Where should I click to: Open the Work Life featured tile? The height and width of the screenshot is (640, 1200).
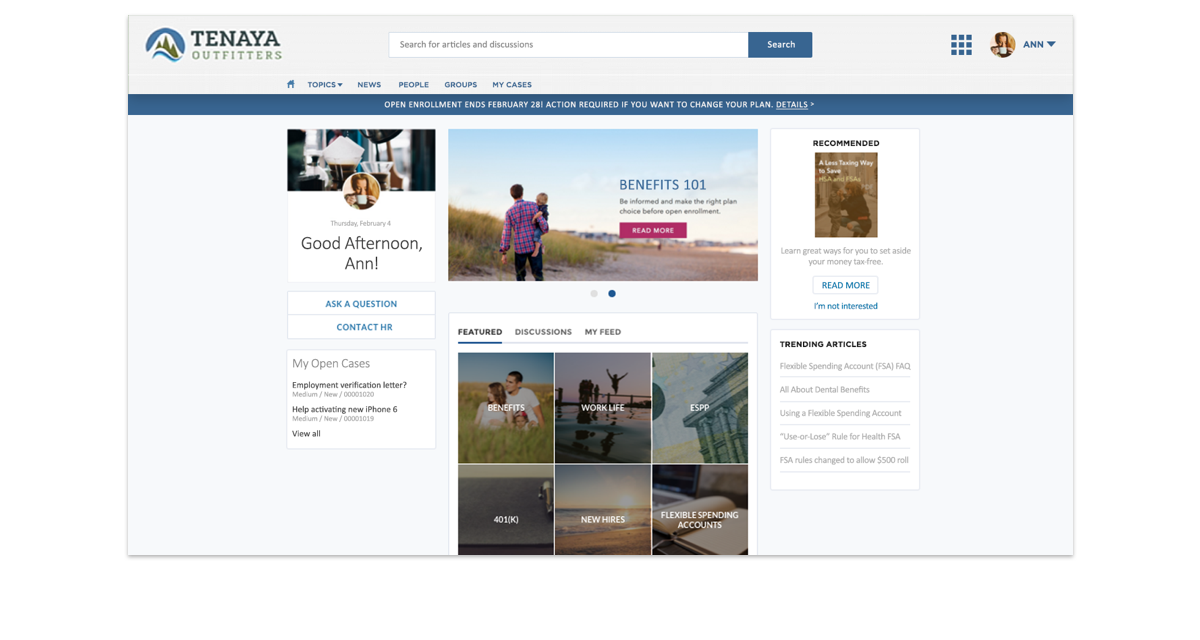point(602,408)
